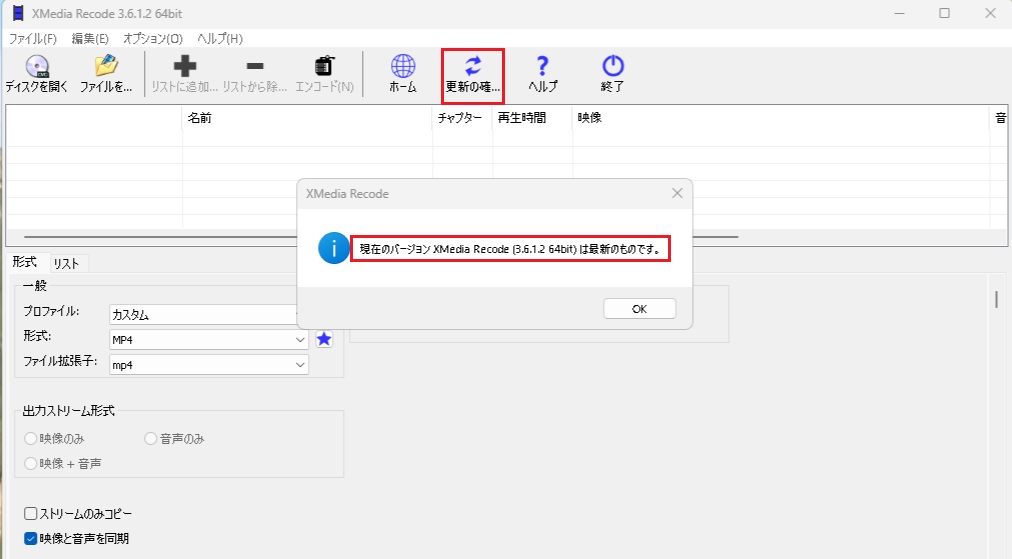The image size is (1012, 559).
Task: Click the vertical scrollbar of the settings panel
Action: [x=997, y=300]
